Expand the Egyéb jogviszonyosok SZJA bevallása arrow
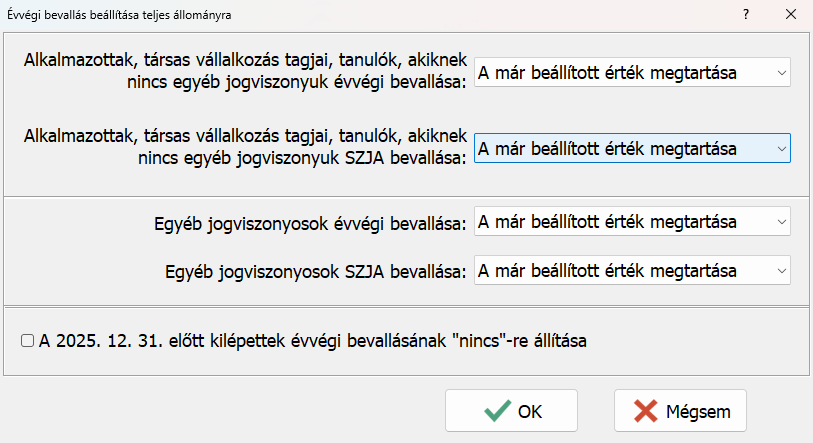Image resolution: width=813 pixels, height=443 pixels. 778,271
